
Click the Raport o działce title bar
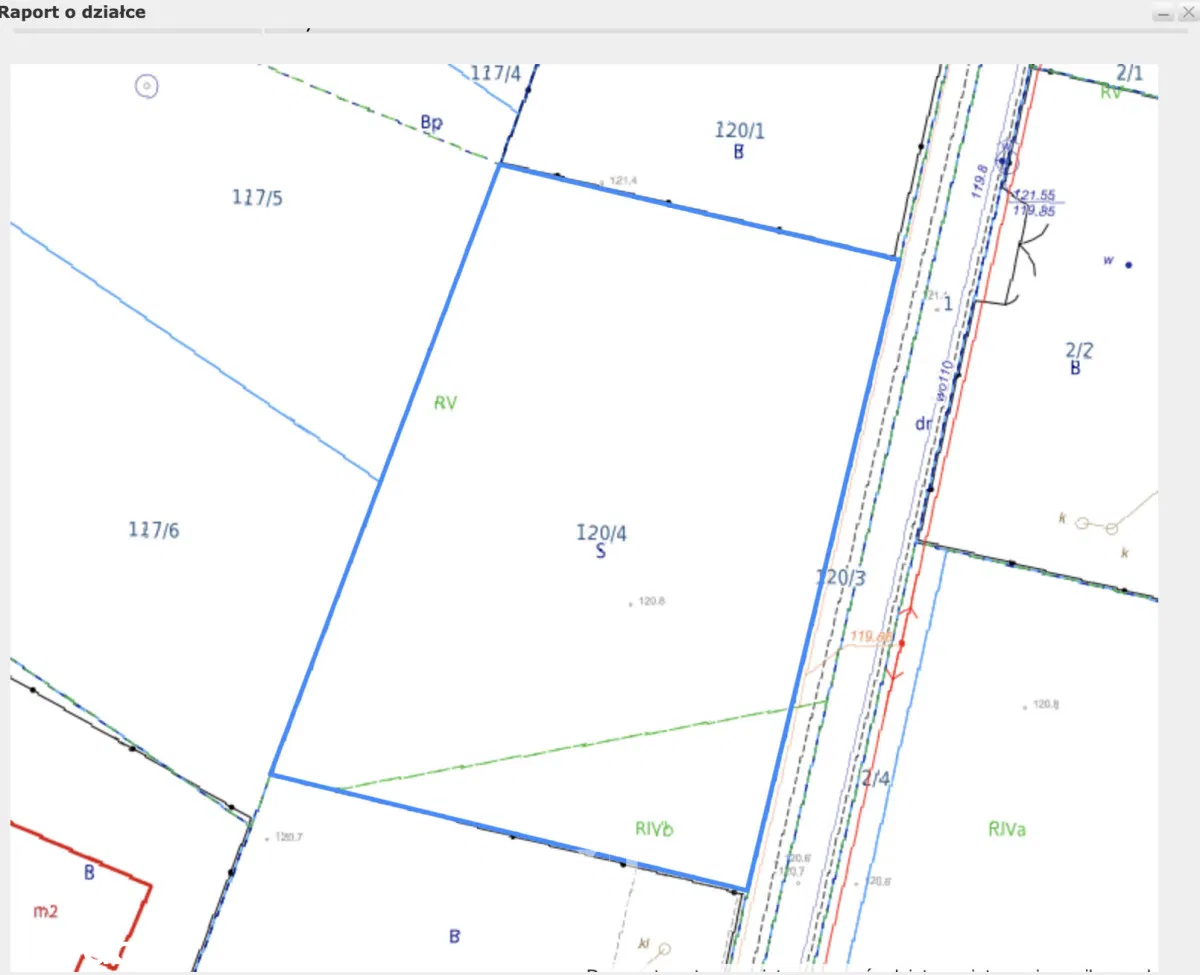click(x=500, y=13)
